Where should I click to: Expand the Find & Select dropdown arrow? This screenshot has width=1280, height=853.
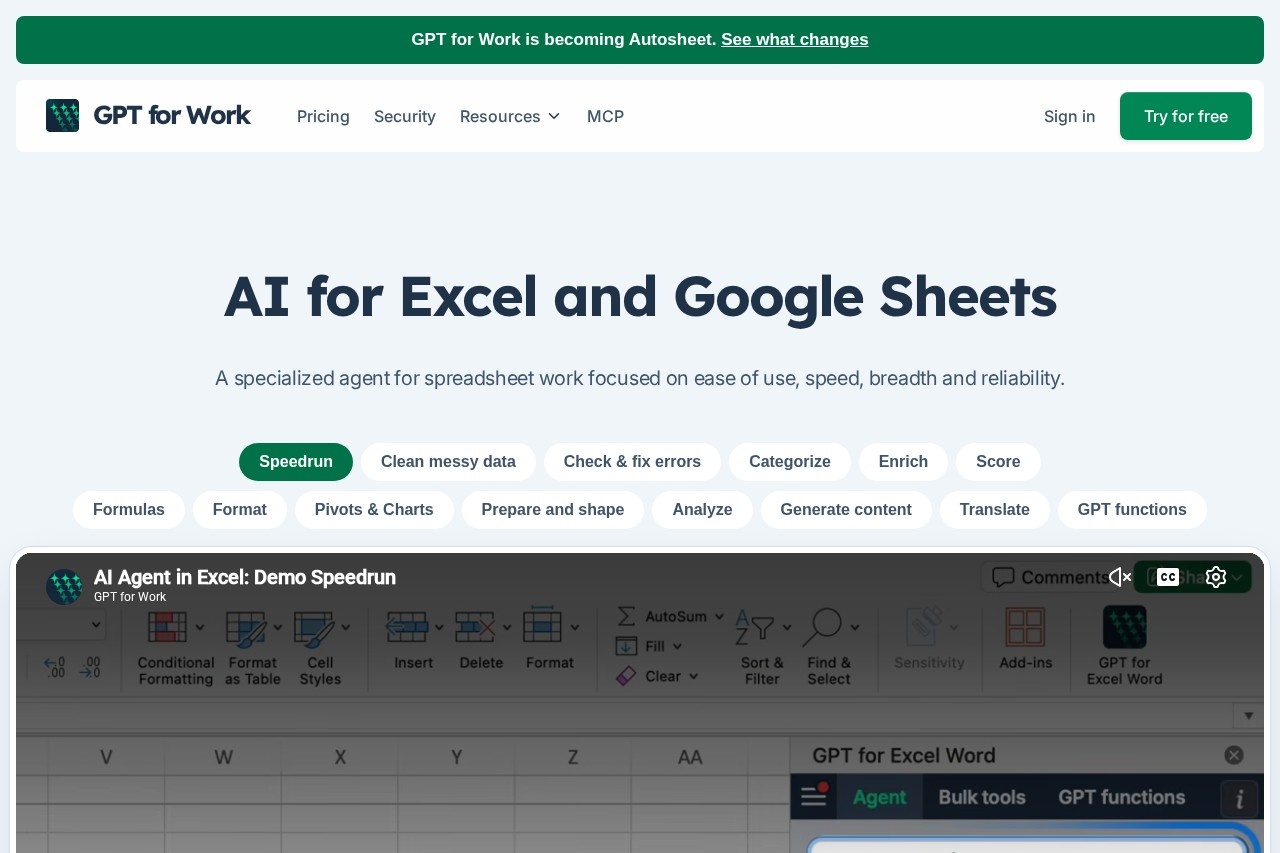click(x=857, y=628)
